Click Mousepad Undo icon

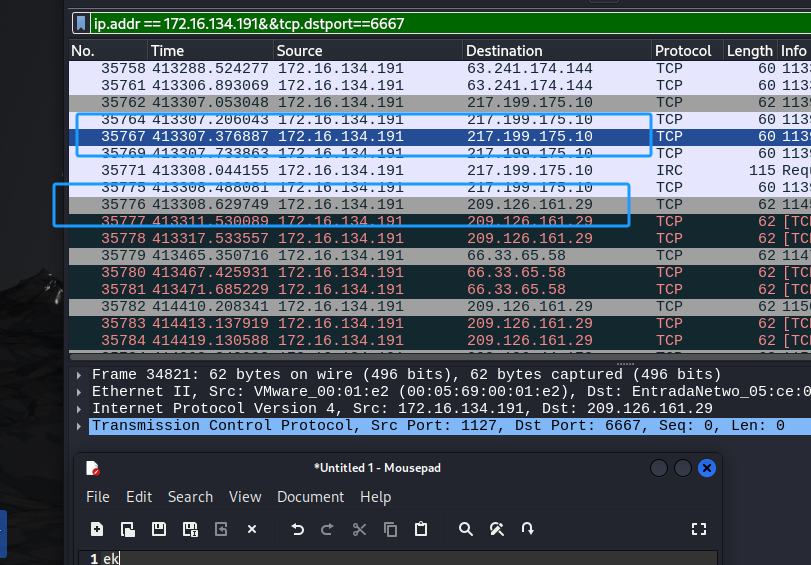pos(297,529)
